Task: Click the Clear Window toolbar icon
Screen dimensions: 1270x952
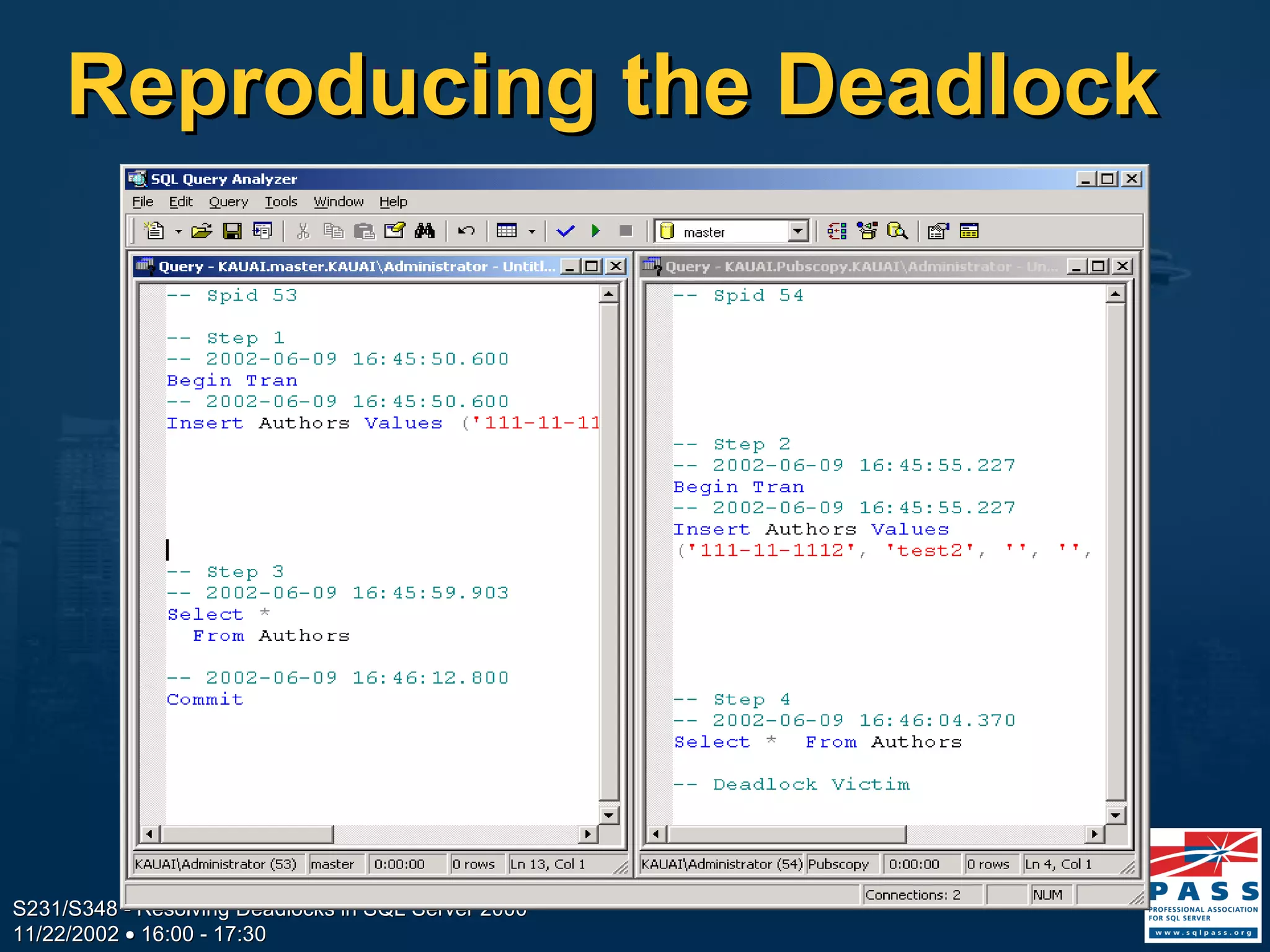Action: click(394, 231)
